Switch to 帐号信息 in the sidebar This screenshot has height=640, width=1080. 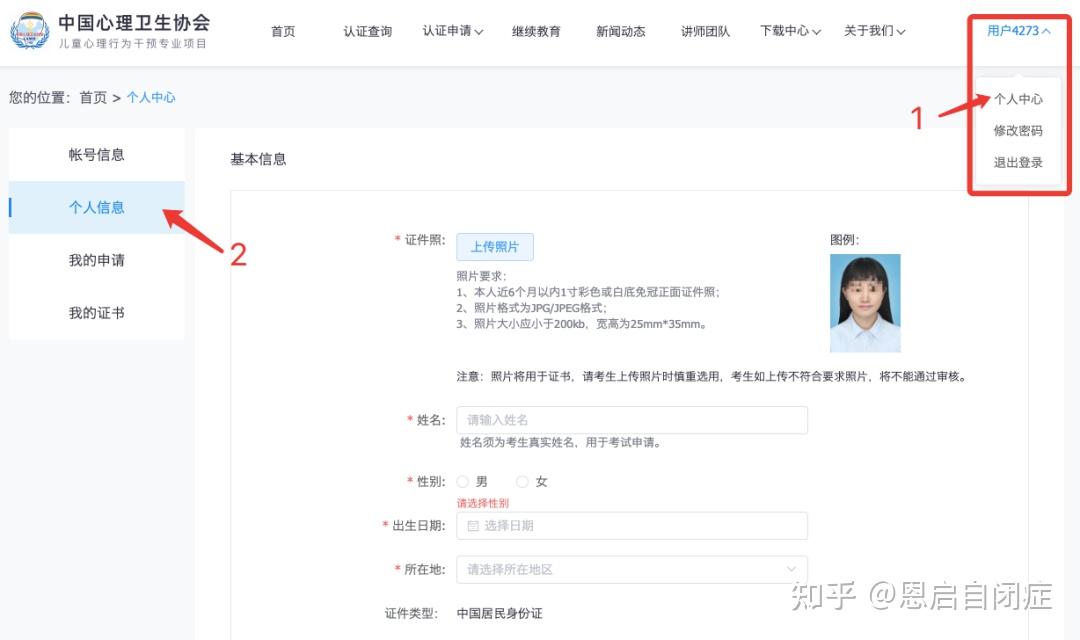pos(96,154)
